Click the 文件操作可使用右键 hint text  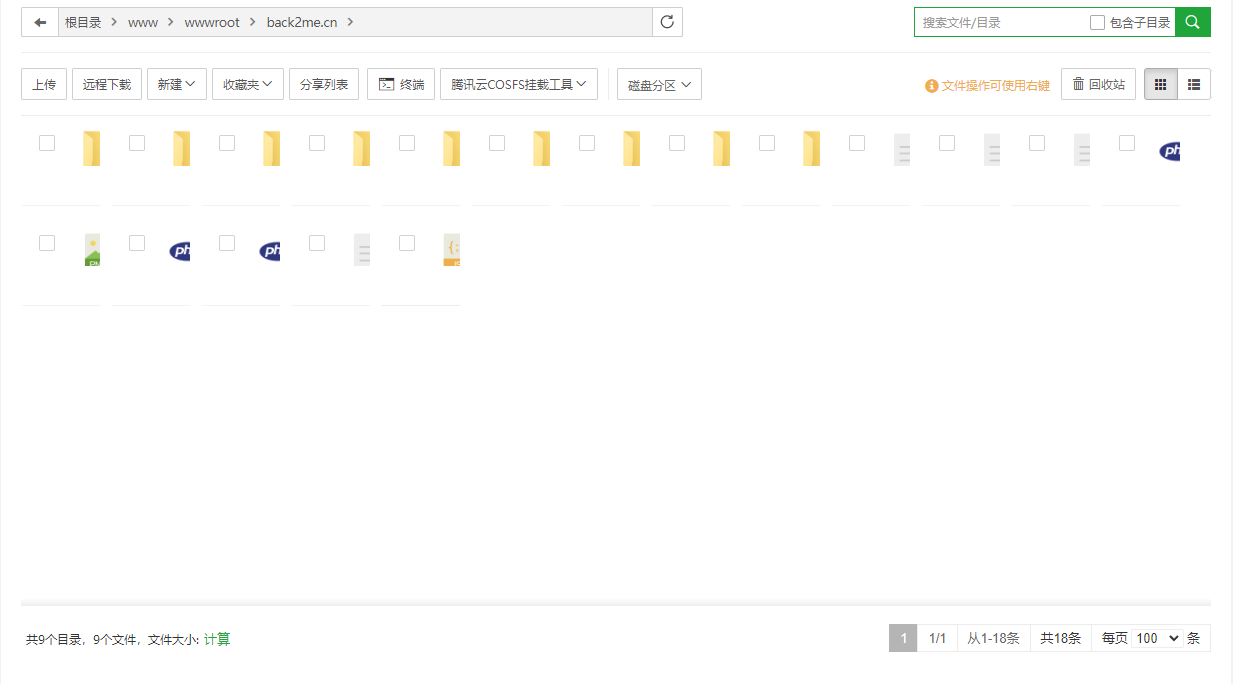click(x=996, y=86)
